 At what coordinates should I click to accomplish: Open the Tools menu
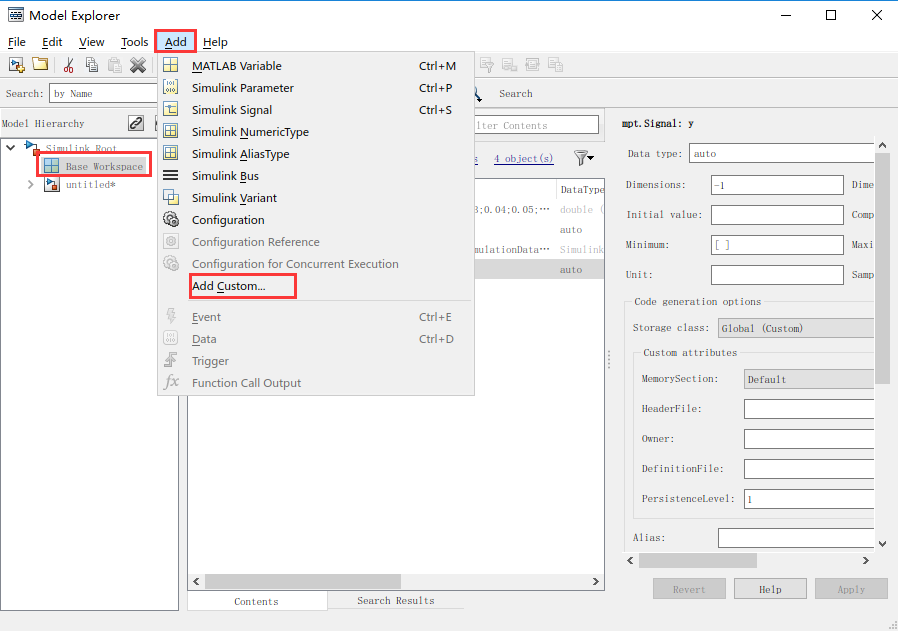pyautogui.click(x=135, y=42)
